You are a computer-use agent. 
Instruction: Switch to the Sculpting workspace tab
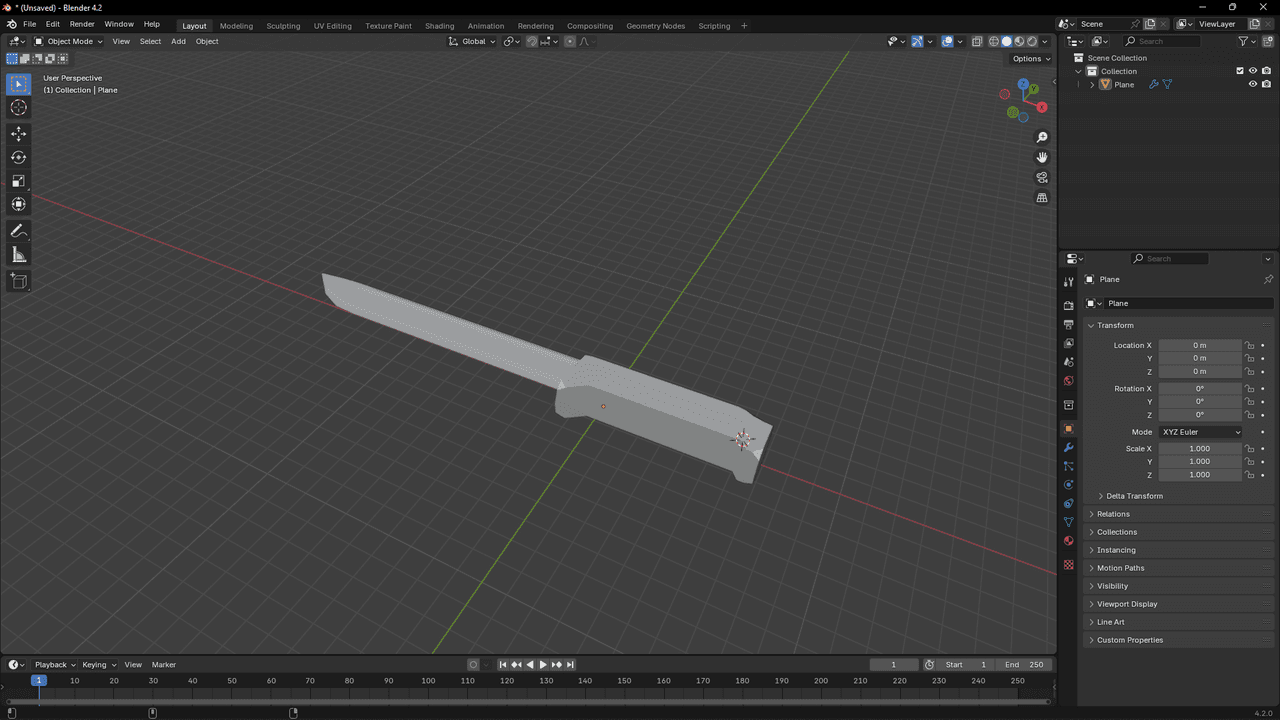(x=283, y=25)
